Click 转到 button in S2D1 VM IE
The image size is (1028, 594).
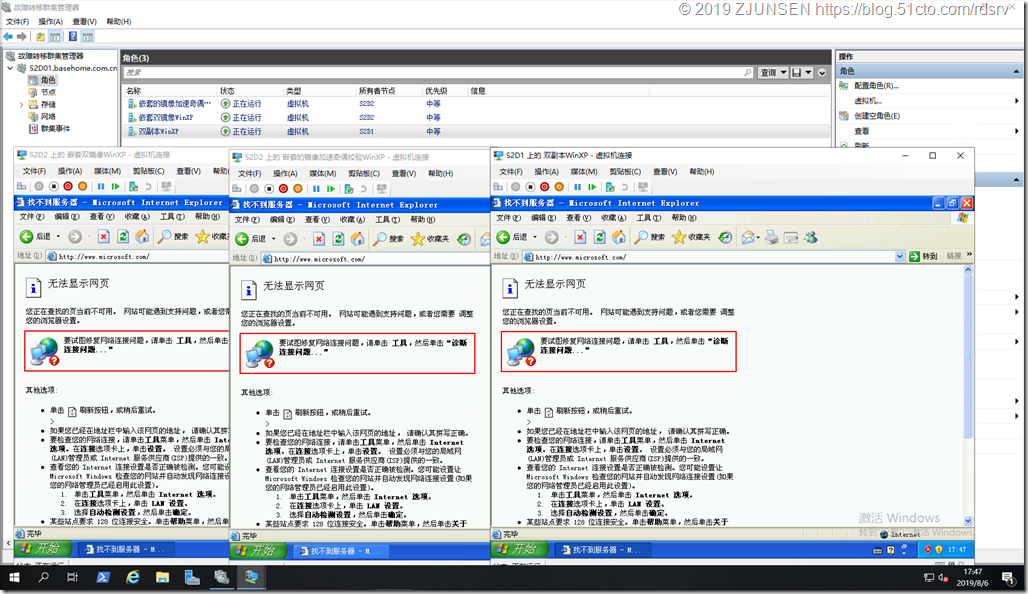pyautogui.click(x=924, y=256)
